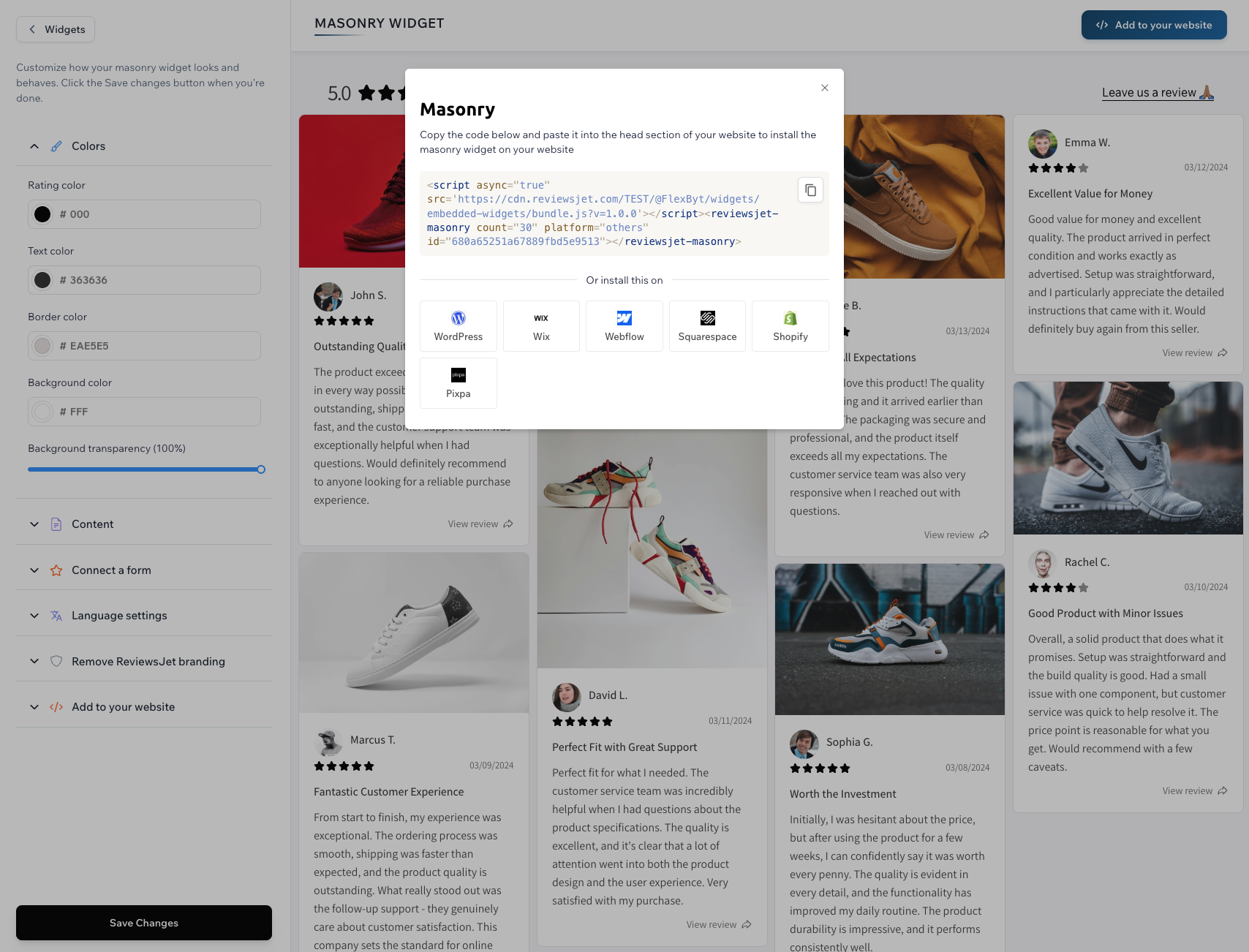Pick the Webflow install option
The width and height of the screenshot is (1249, 952).
[x=624, y=326]
